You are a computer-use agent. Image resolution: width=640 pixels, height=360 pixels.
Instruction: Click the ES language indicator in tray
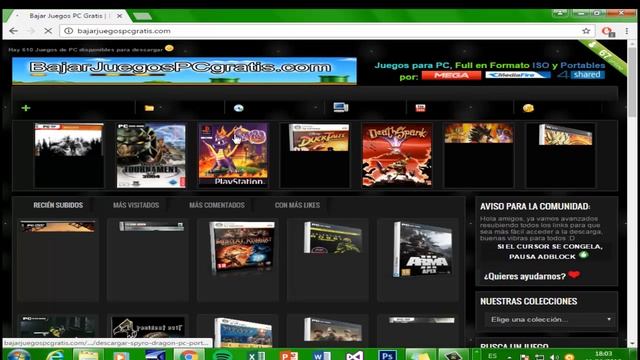[x=493, y=356]
